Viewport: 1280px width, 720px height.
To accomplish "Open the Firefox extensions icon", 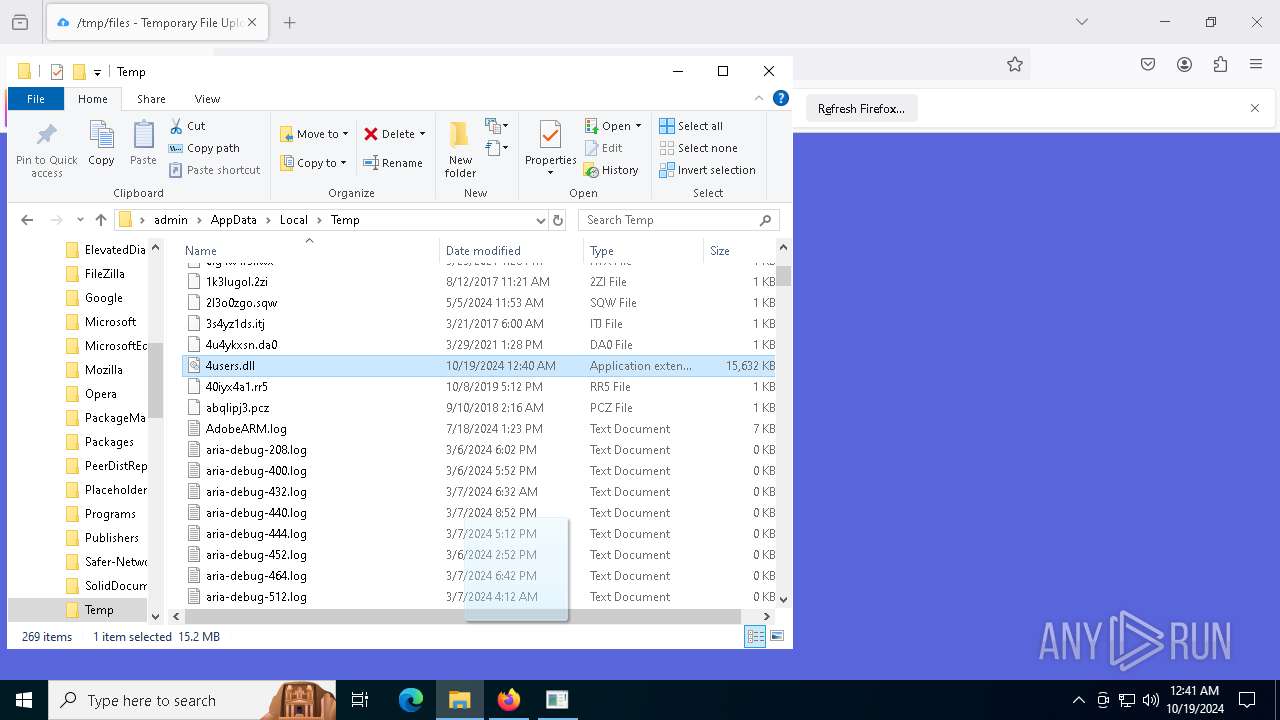I will point(1220,64).
